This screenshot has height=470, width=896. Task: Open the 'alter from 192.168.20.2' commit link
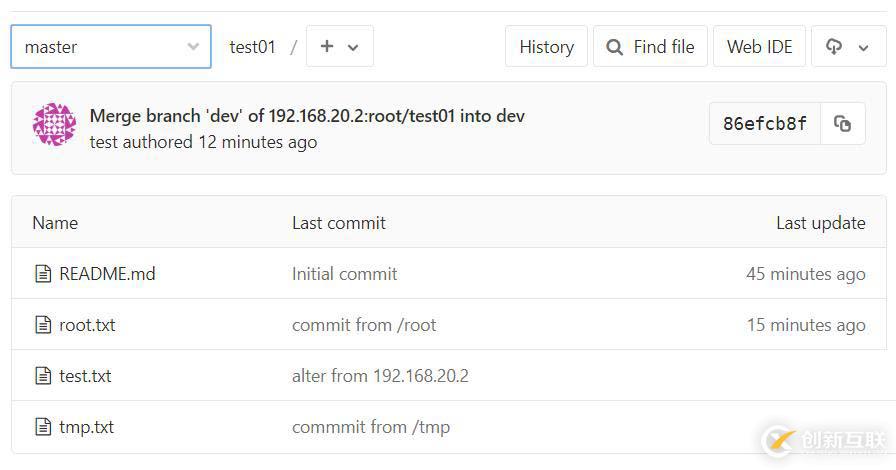pos(380,376)
